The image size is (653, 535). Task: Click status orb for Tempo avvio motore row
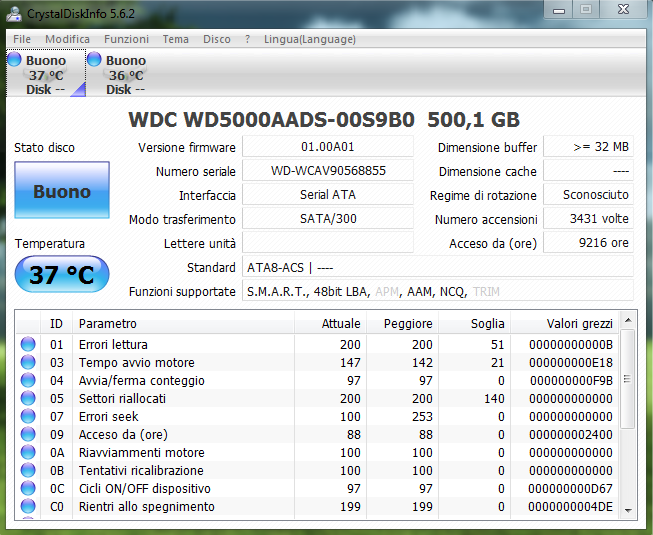pyautogui.click(x=28, y=362)
